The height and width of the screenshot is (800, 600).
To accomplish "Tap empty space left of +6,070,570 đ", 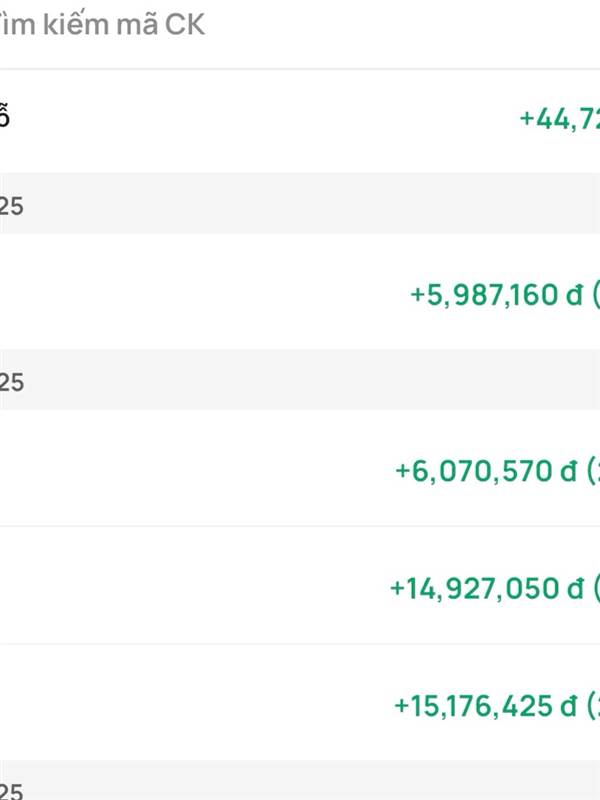I will (196, 468).
